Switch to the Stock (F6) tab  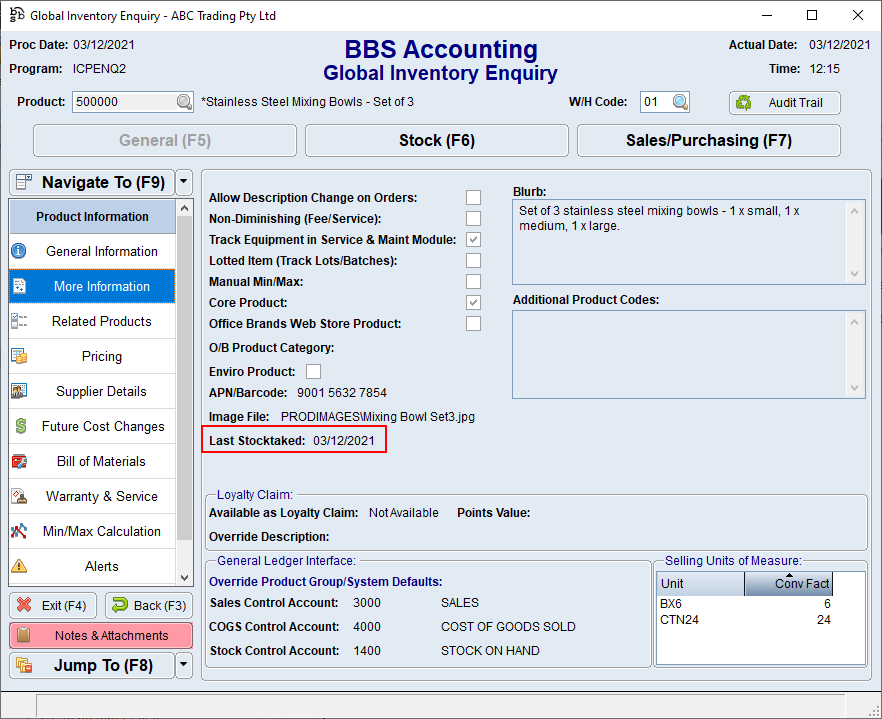click(436, 141)
